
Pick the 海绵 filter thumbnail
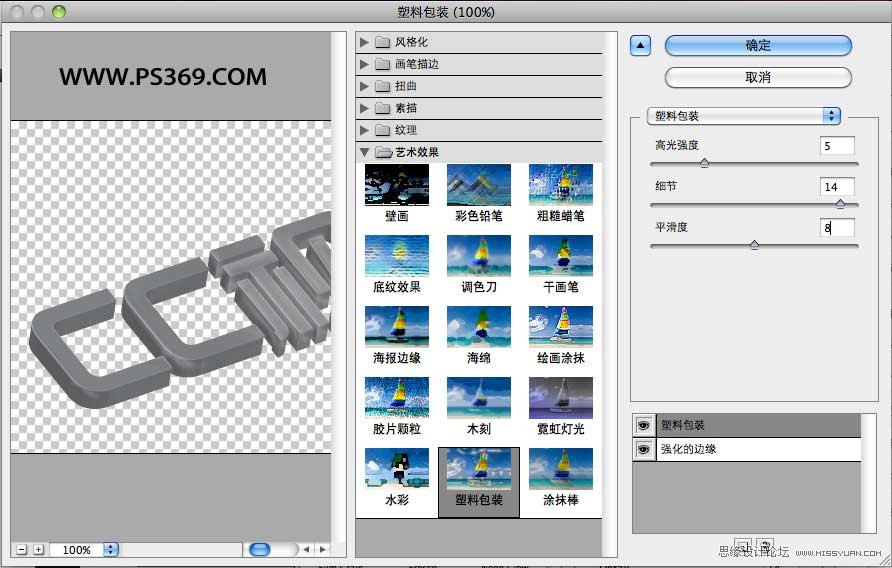point(478,327)
